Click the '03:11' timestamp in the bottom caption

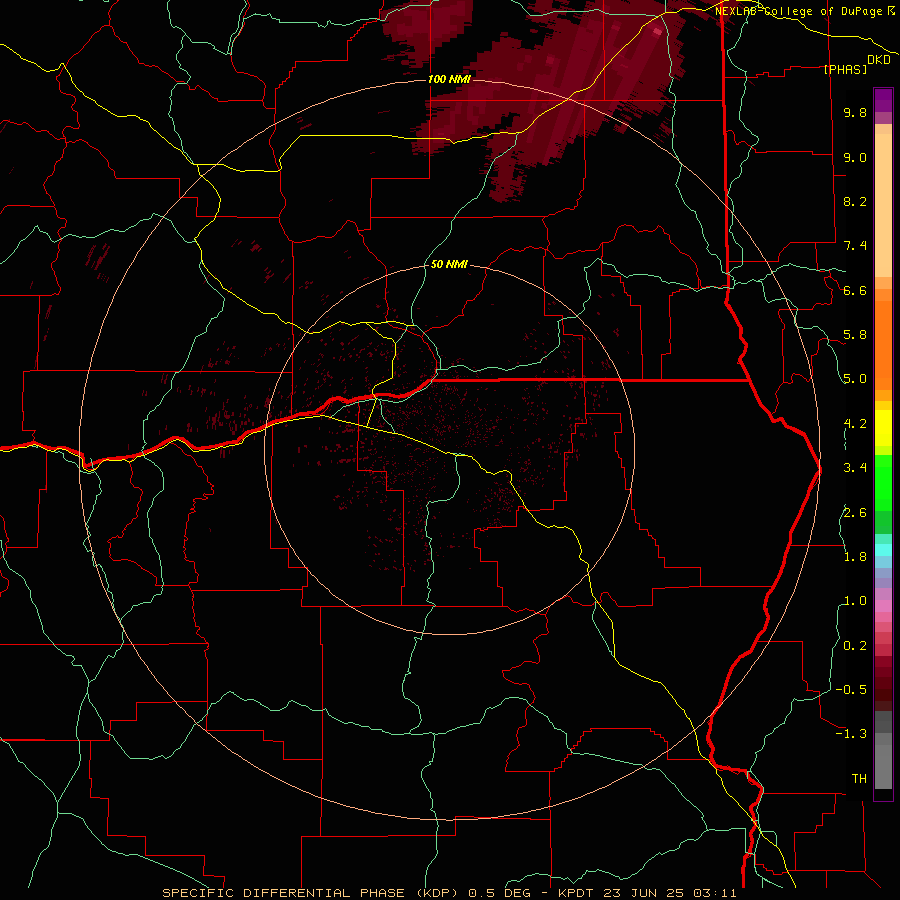(715, 893)
